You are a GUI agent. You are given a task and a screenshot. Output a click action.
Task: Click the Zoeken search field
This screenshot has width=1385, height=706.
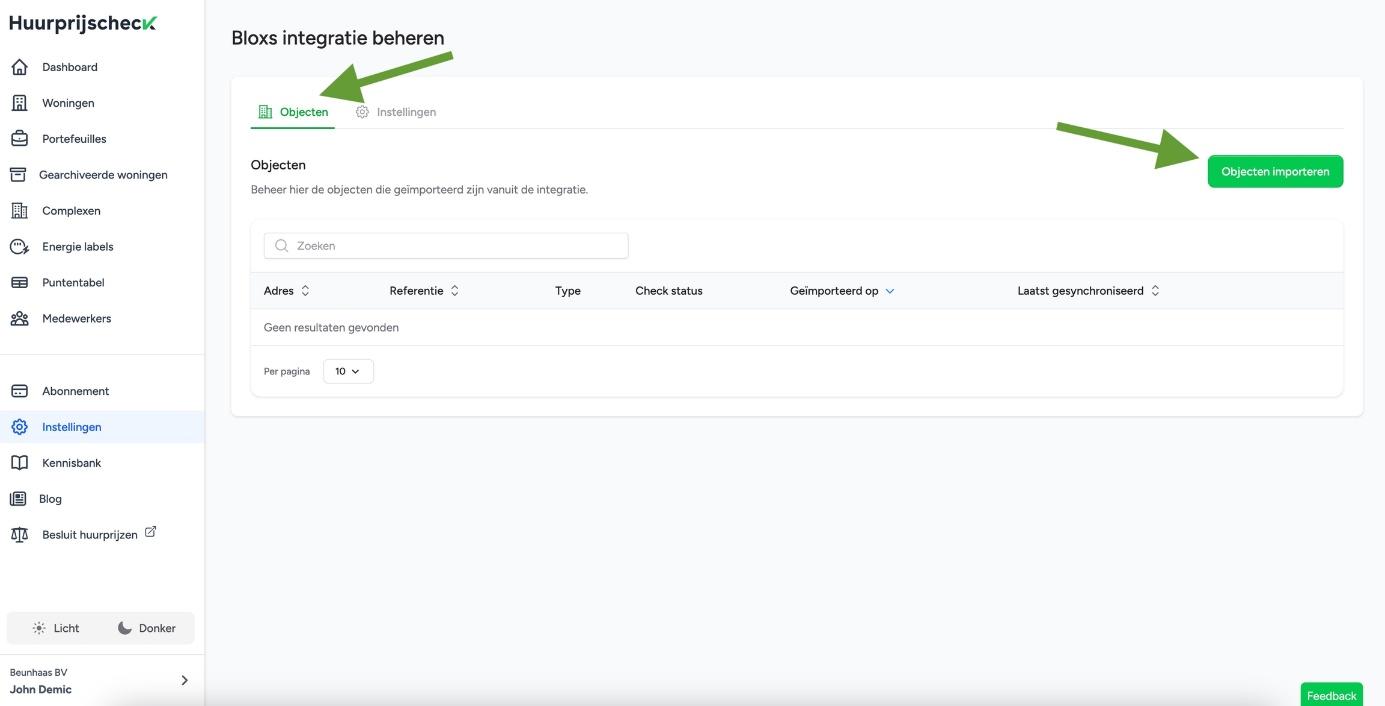tap(446, 246)
